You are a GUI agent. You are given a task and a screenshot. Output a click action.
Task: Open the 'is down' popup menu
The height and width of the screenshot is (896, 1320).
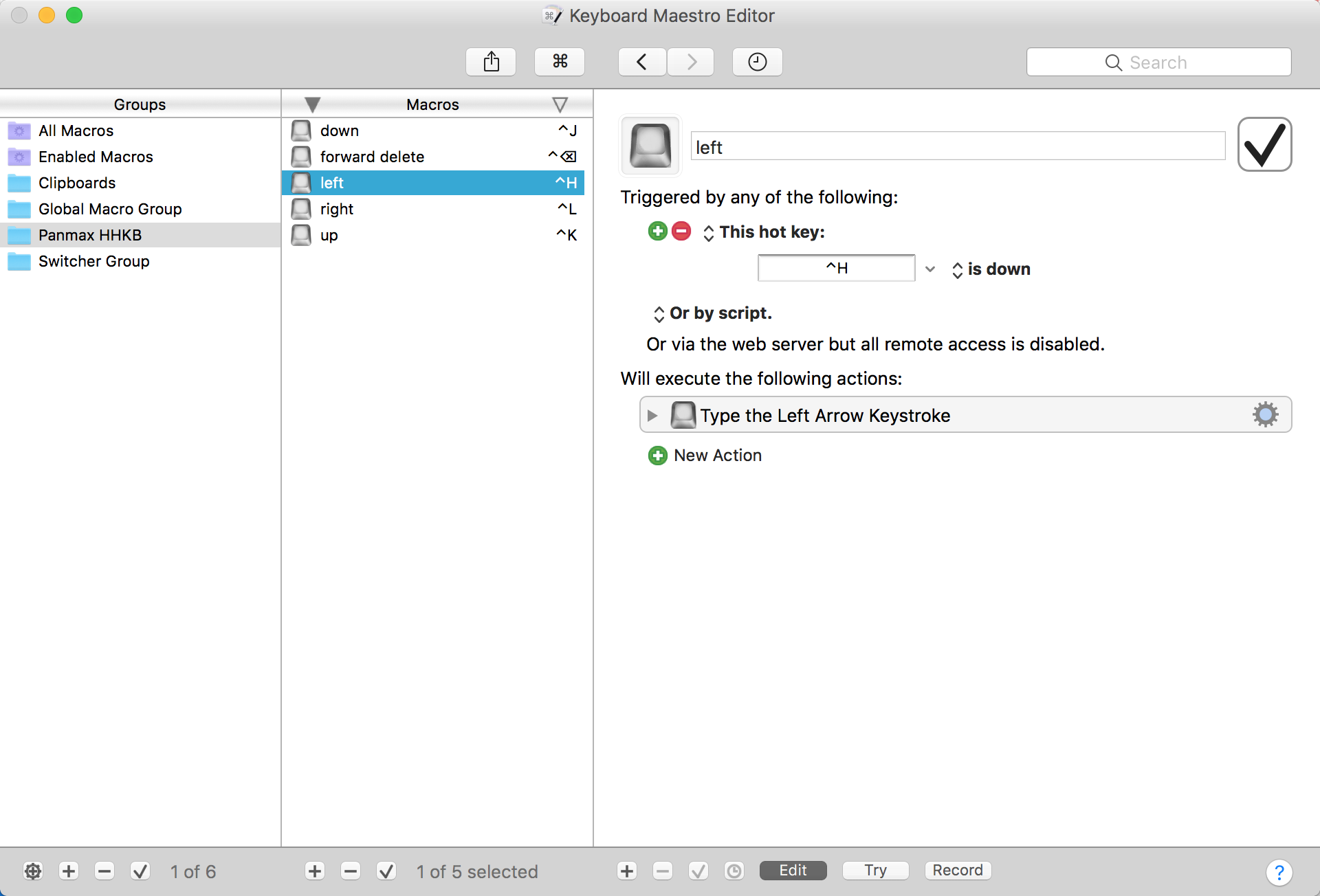[x=991, y=269]
